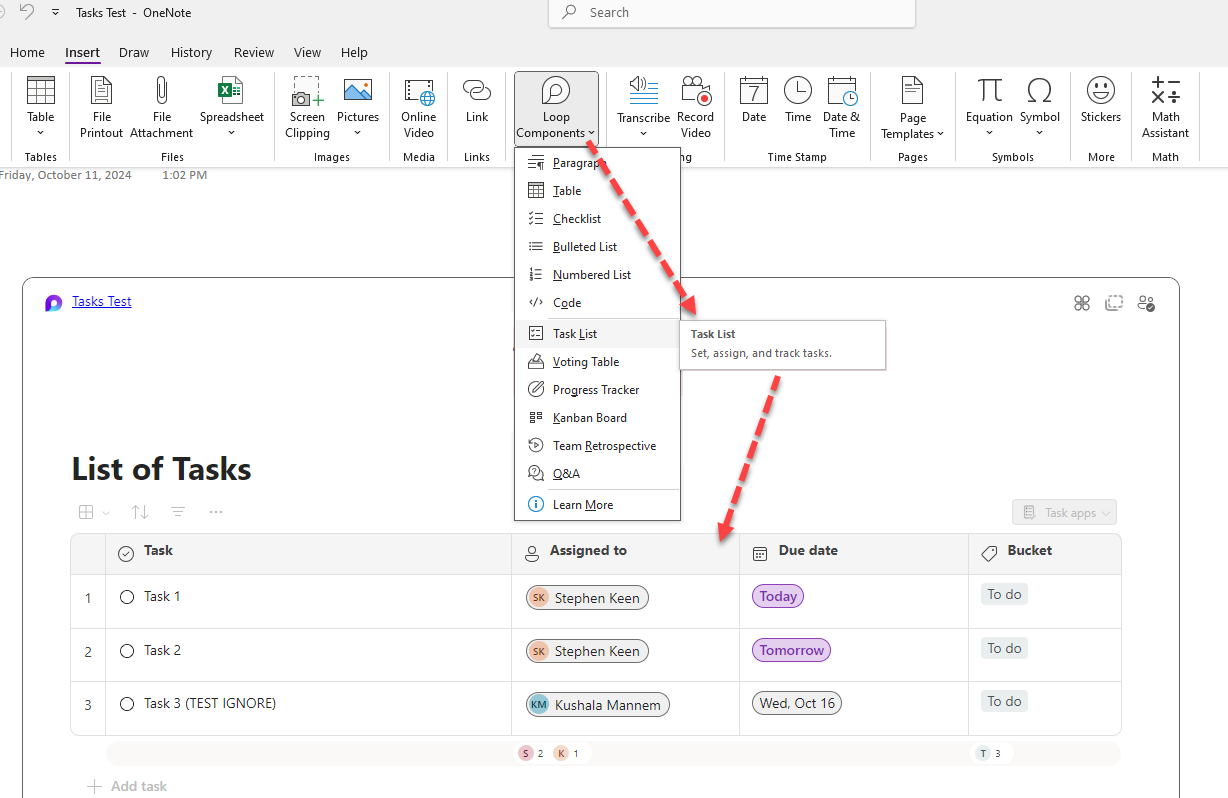Click Learn More in Loop menu
This screenshot has height=798, width=1228.
[x=597, y=505]
